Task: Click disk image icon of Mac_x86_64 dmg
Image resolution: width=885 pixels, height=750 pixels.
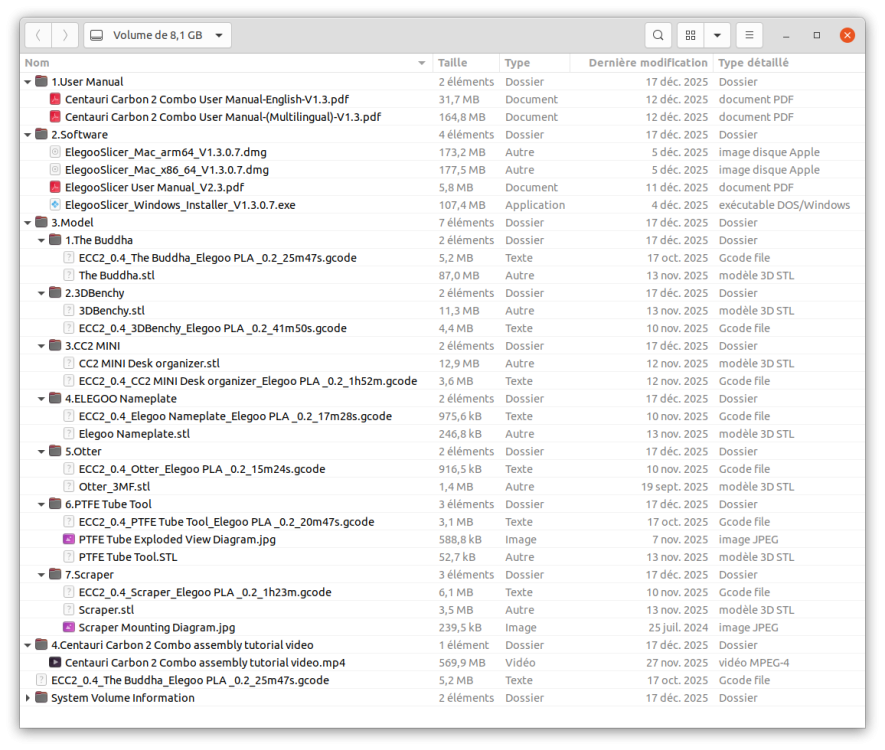Action: pos(55,169)
